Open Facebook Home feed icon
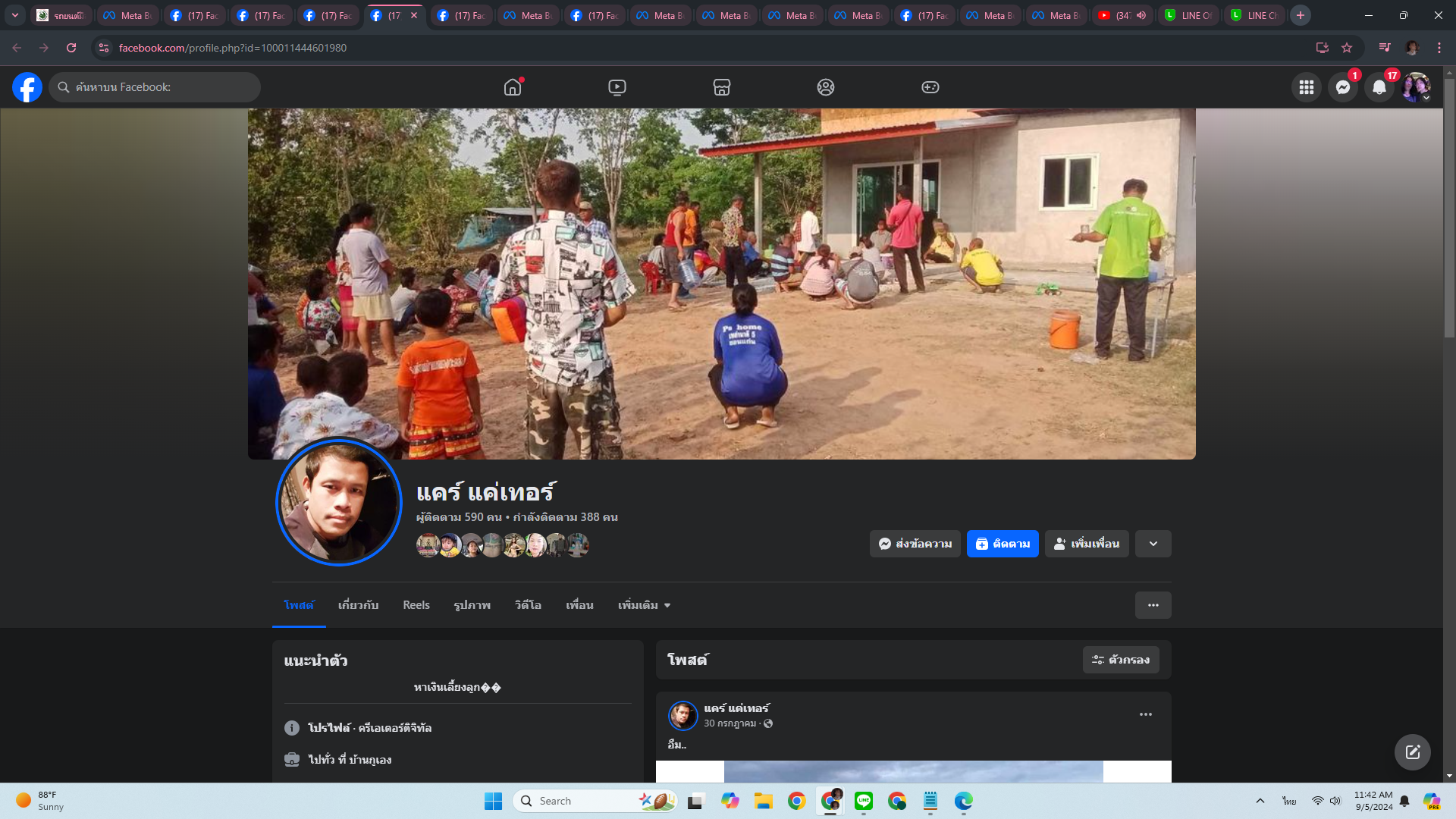This screenshot has width=1456, height=819. tap(513, 87)
